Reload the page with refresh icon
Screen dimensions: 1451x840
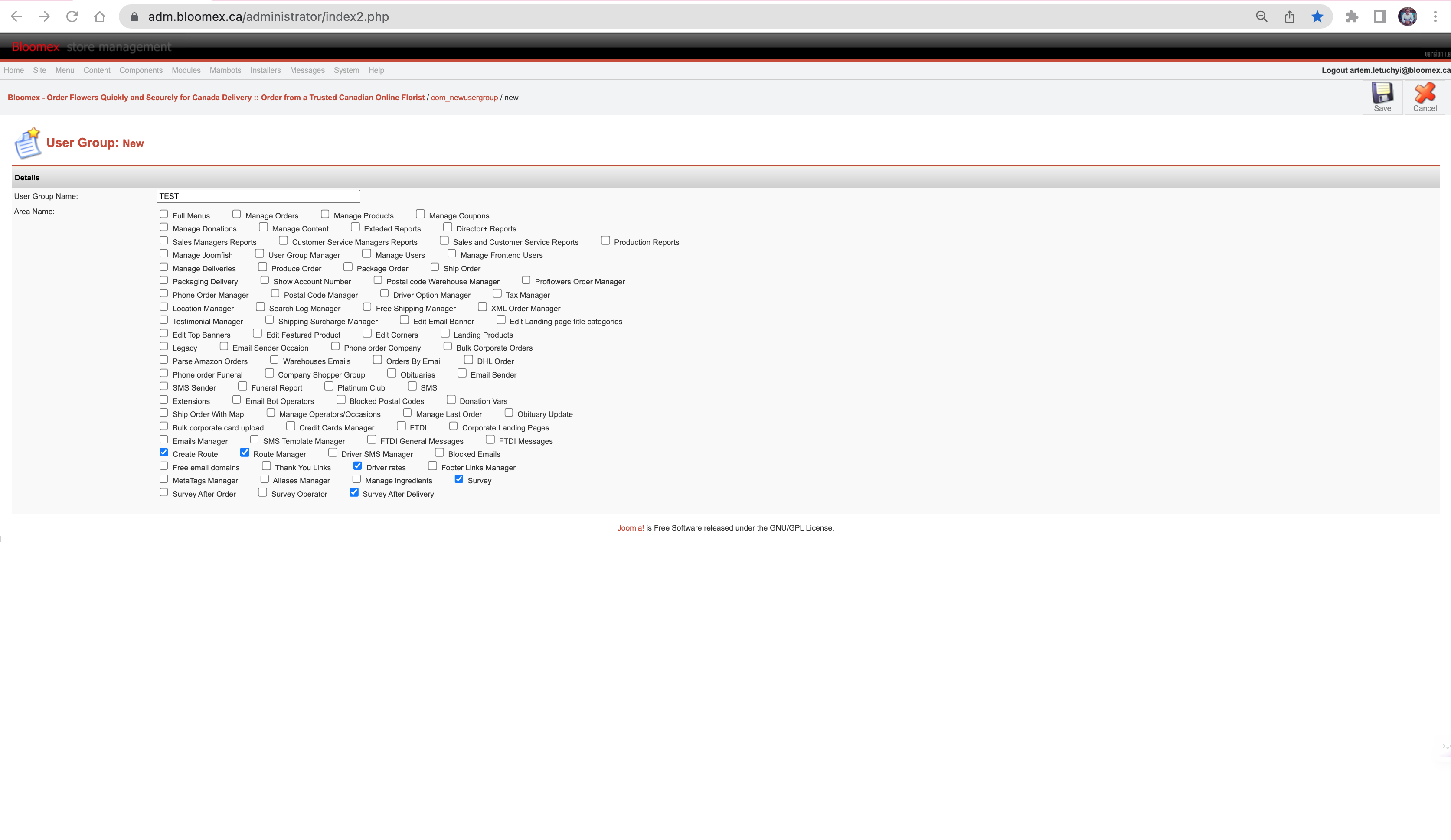[x=72, y=16]
